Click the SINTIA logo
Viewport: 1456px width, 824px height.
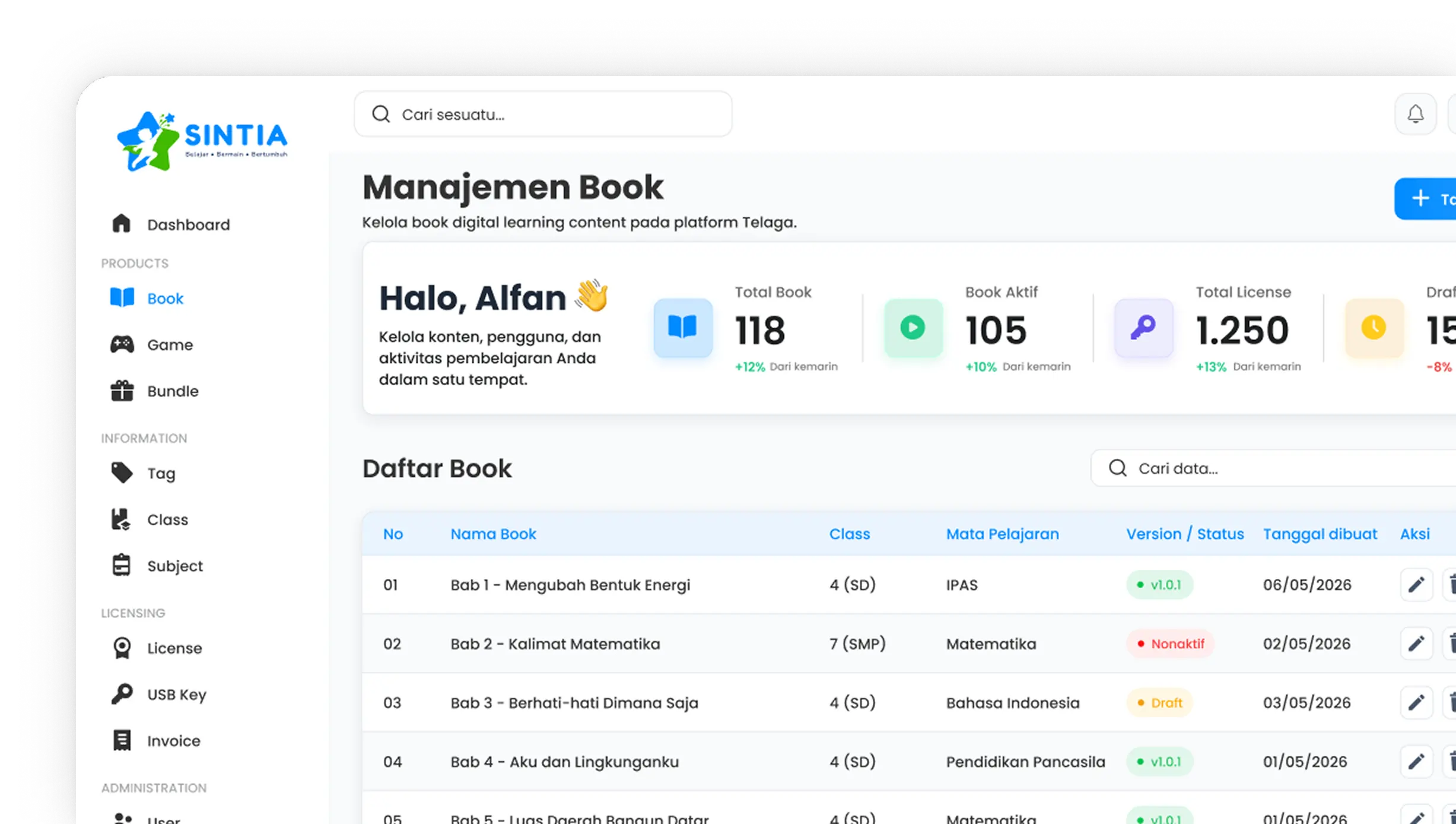(202, 141)
